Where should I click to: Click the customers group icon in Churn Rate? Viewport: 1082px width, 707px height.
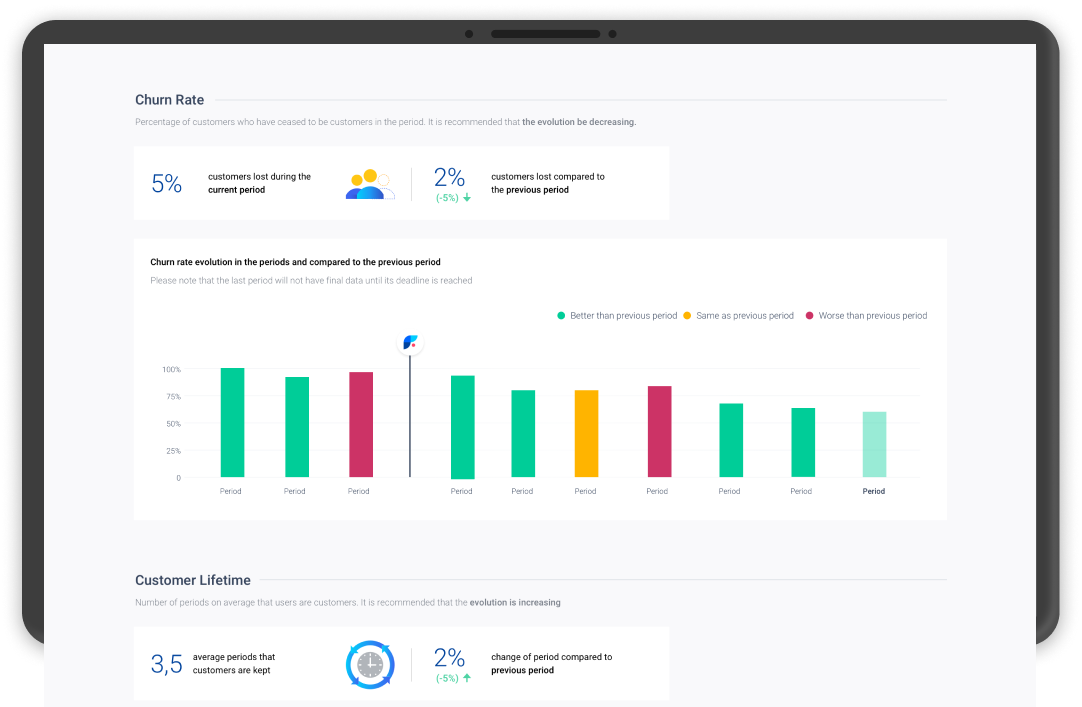369,184
